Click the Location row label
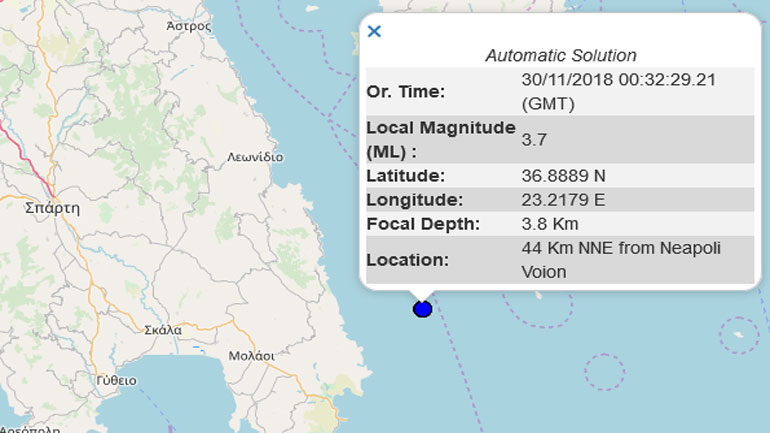 [x=405, y=259]
